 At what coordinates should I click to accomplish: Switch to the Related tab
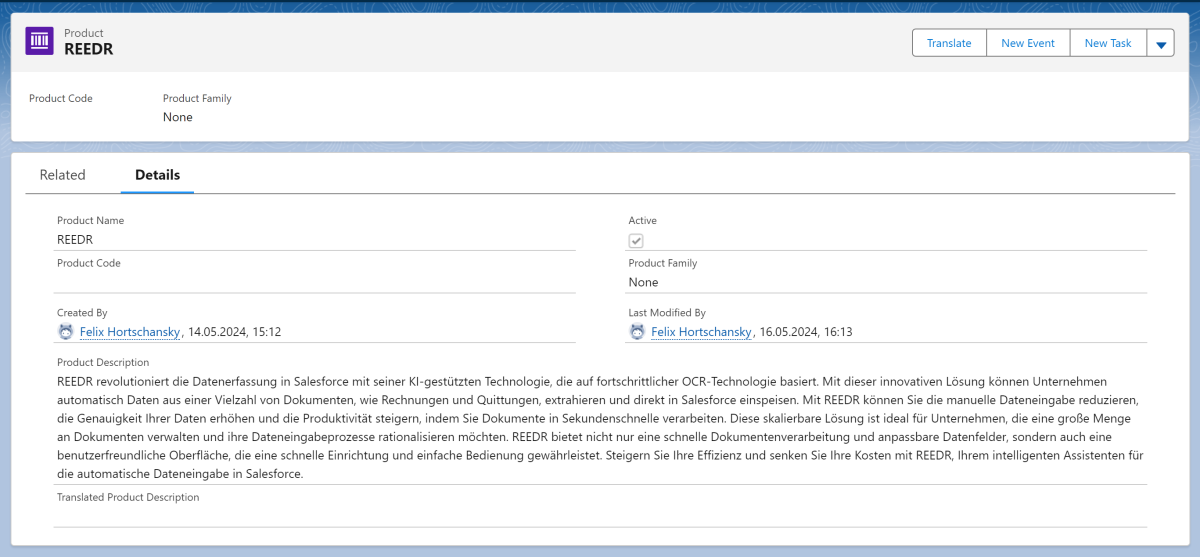(62, 175)
